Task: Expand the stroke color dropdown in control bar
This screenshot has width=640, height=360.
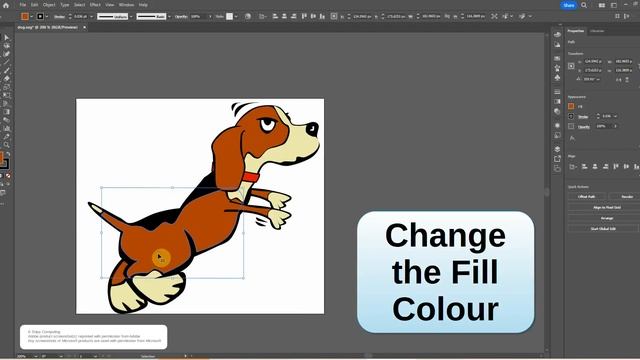Action: pos(47,16)
